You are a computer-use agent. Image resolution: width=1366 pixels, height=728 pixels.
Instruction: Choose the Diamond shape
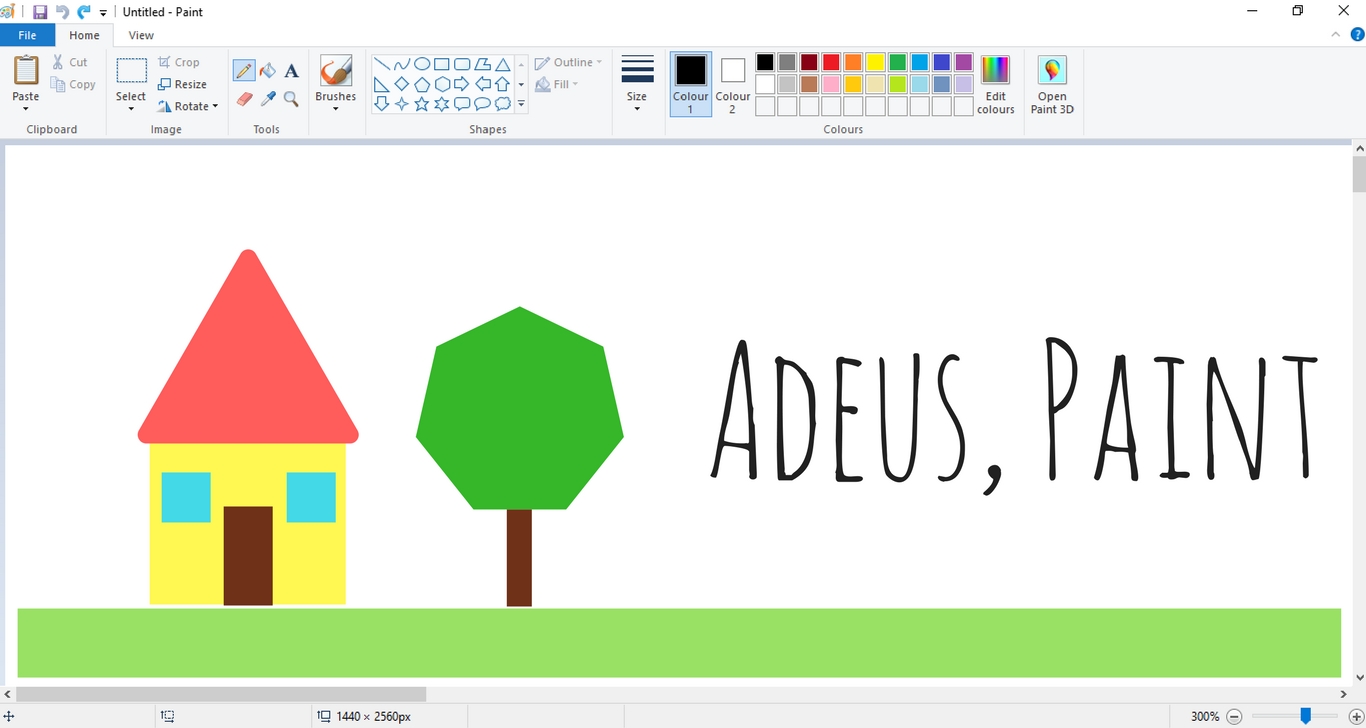tap(401, 84)
